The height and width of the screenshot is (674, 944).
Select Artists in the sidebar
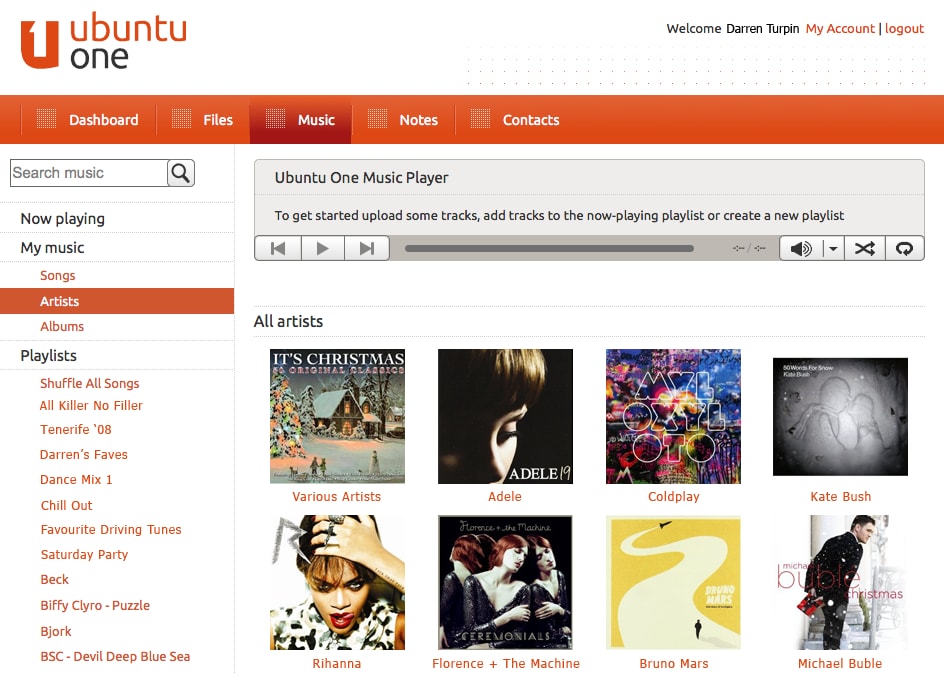coord(117,301)
